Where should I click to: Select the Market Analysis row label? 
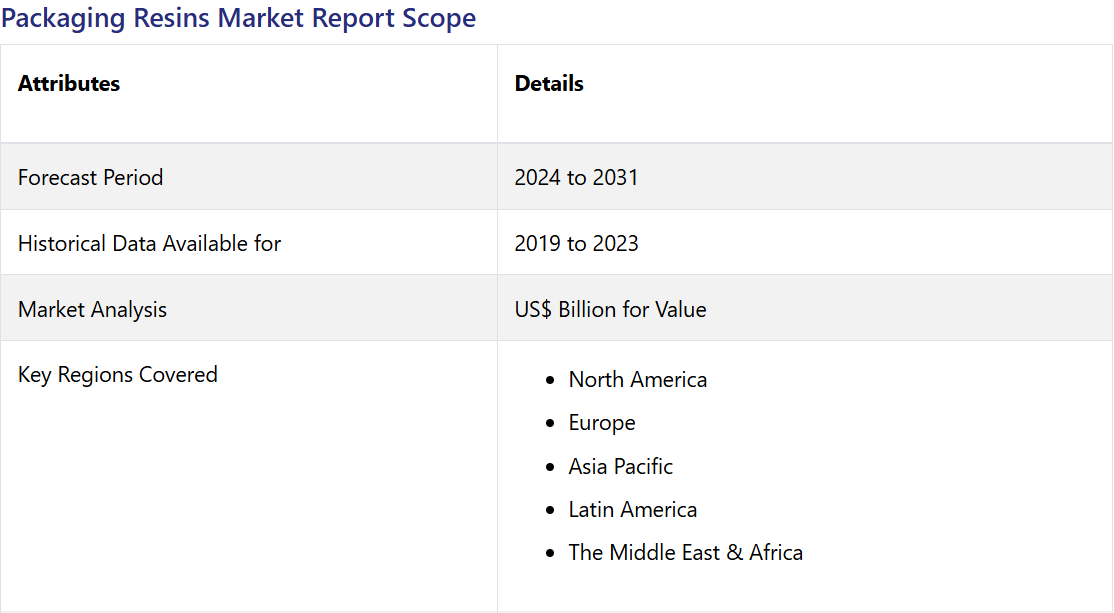click(92, 309)
